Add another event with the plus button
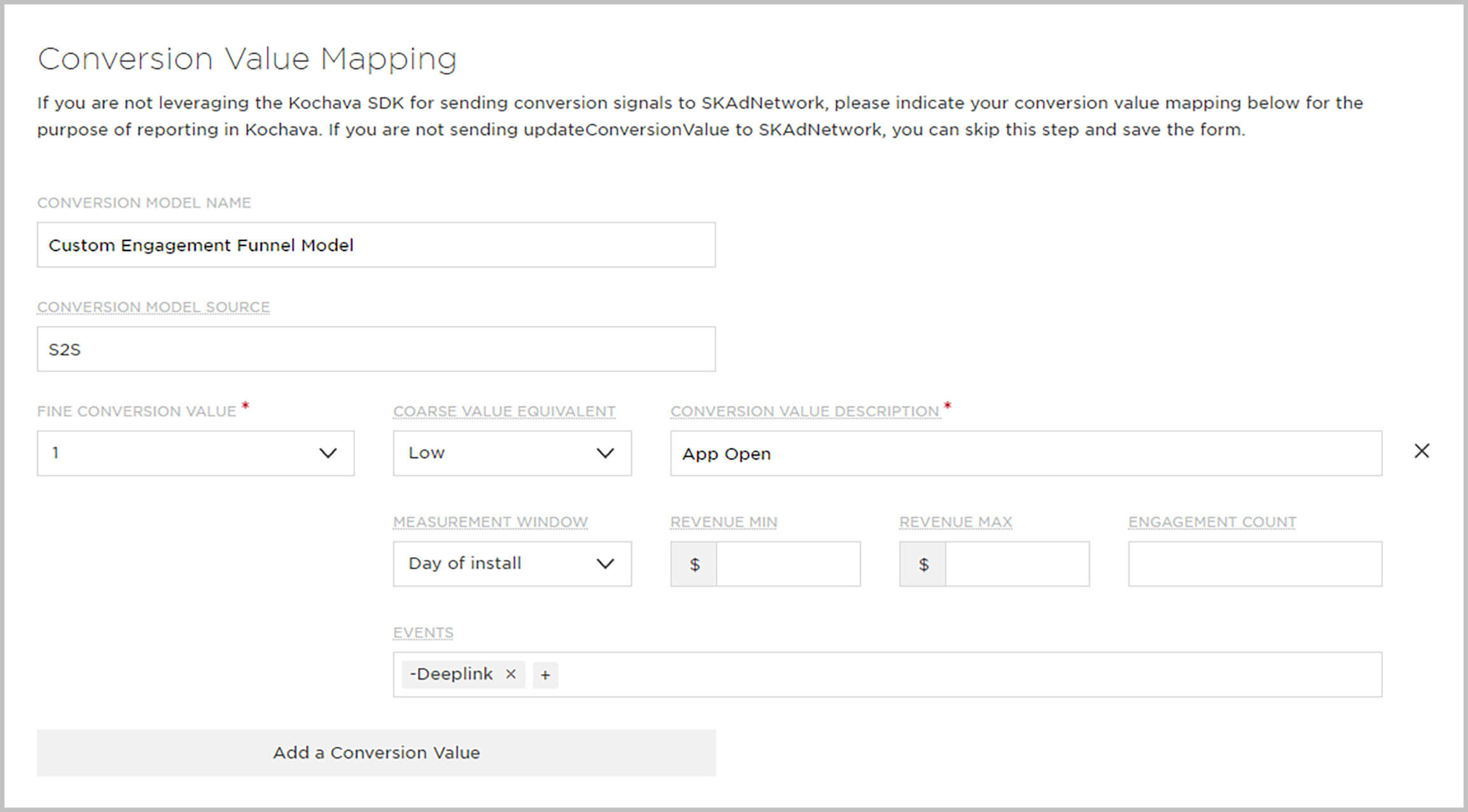The width and height of the screenshot is (1468, 812). (x=545, y=675)
